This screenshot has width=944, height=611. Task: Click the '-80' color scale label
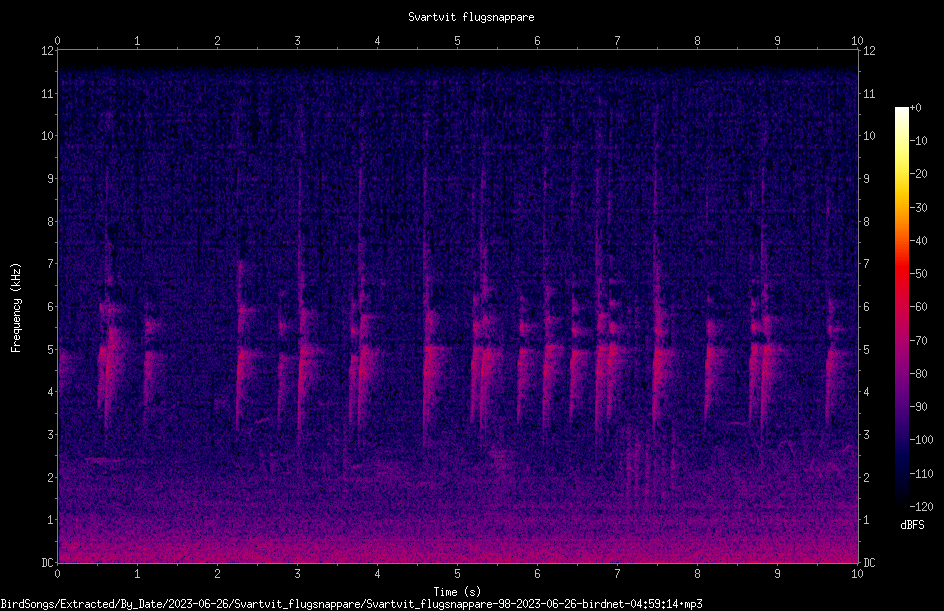point(919,374)
